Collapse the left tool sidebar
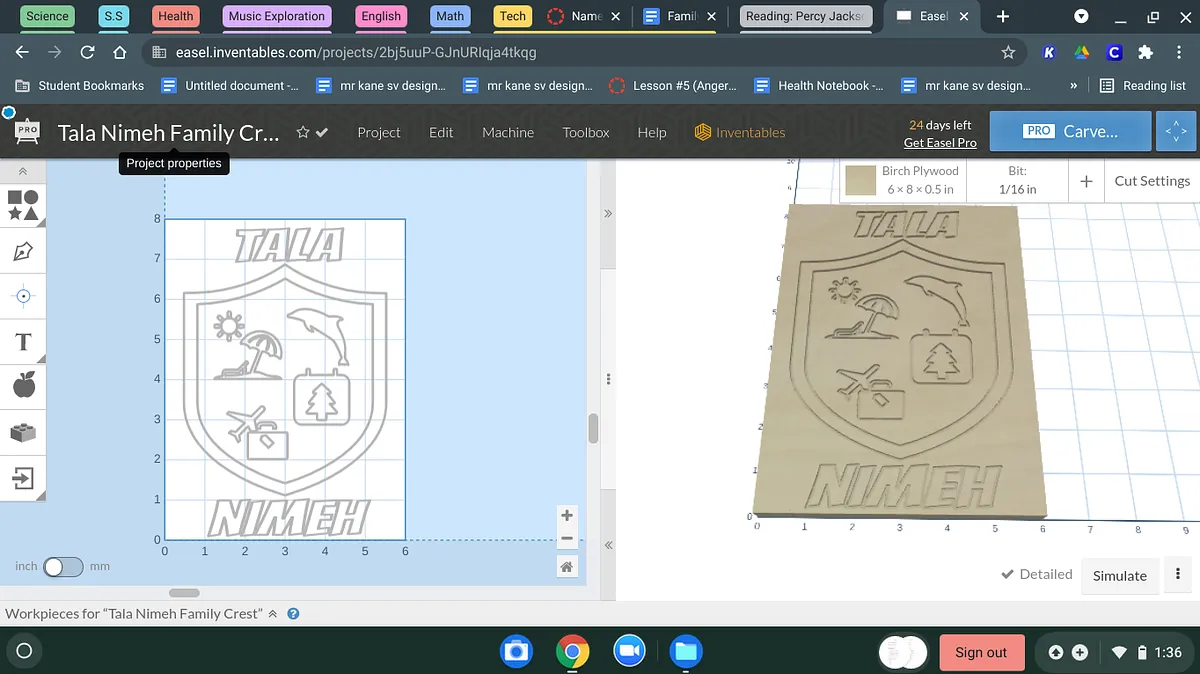The height and width of the screenshot is (674, 1200). point(23,172)
